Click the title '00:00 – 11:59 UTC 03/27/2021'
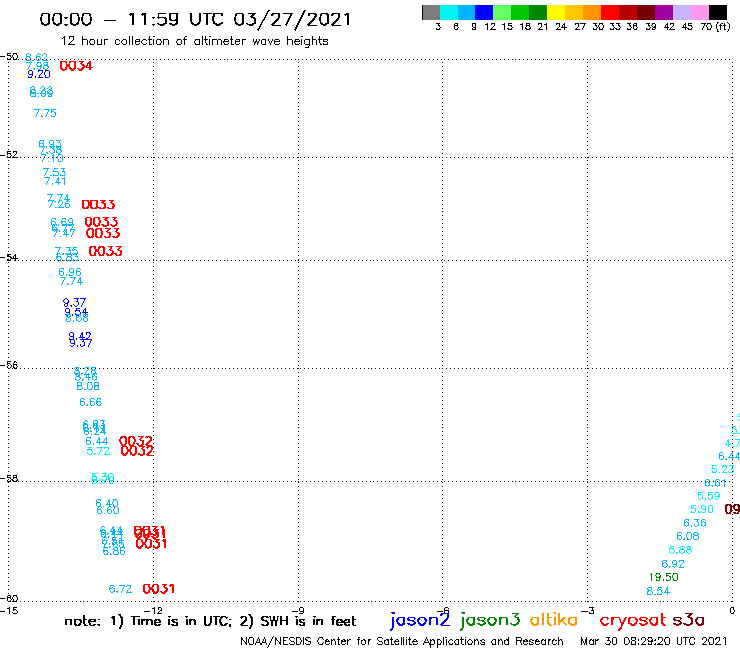This screenshot has height=650, width=740. pos(195,19)
